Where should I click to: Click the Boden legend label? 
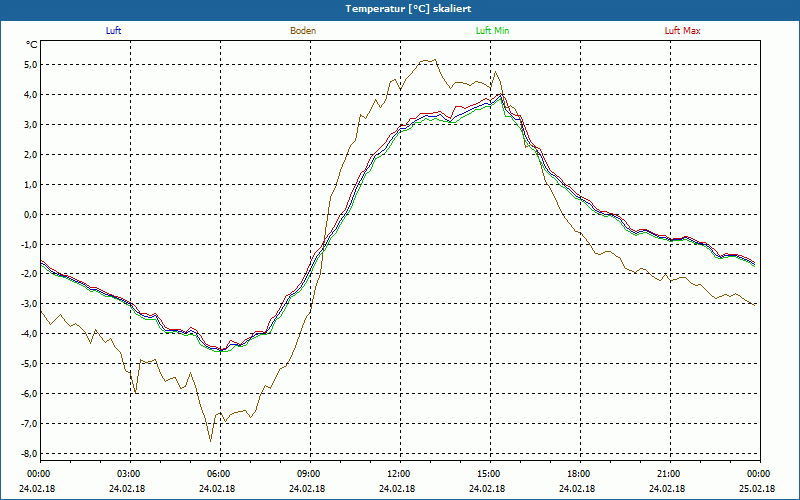pos(303,31)
